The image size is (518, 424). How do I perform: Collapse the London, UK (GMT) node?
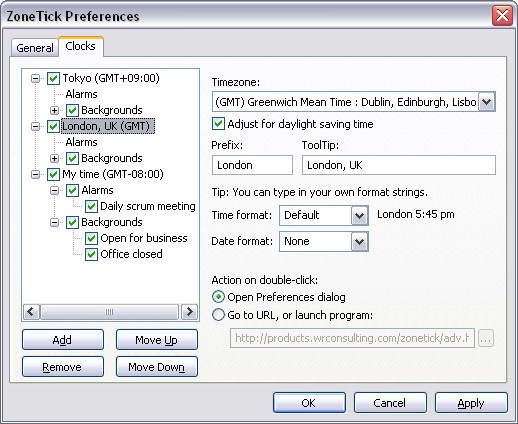[36, 127]
